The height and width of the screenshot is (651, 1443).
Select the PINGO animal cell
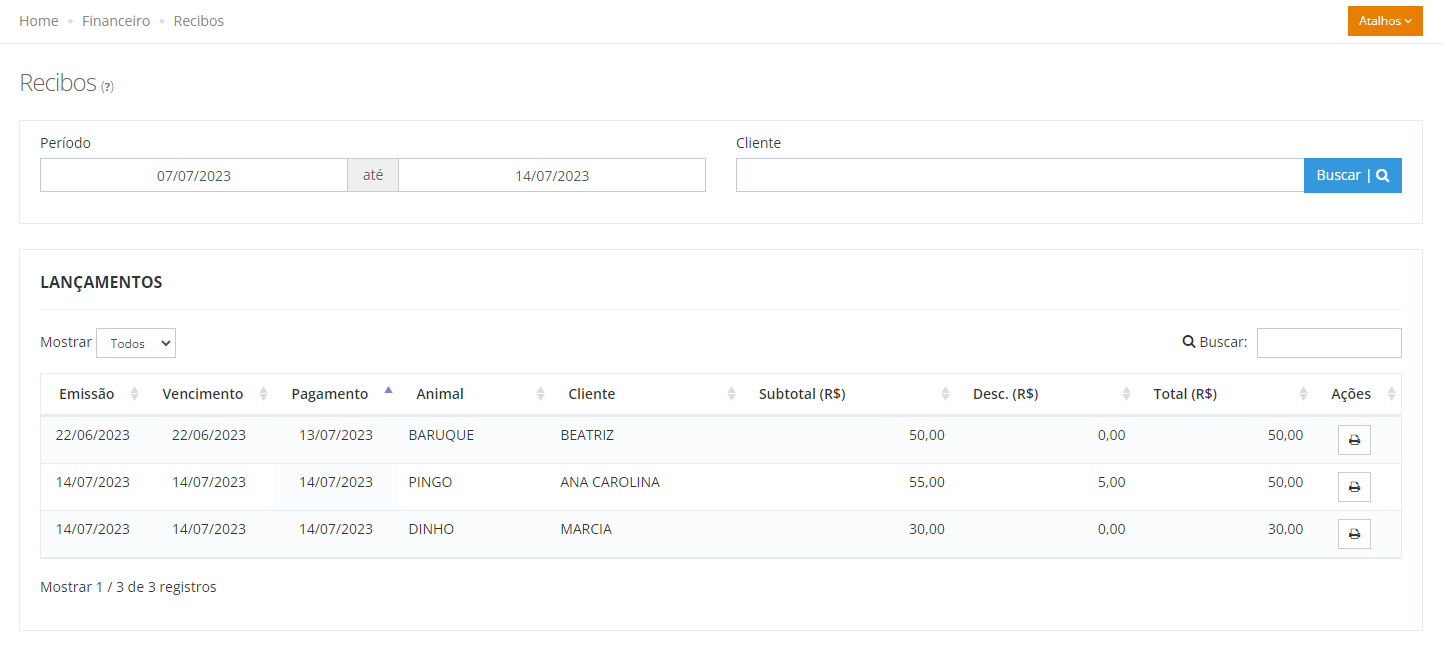[x=430, y=482]
